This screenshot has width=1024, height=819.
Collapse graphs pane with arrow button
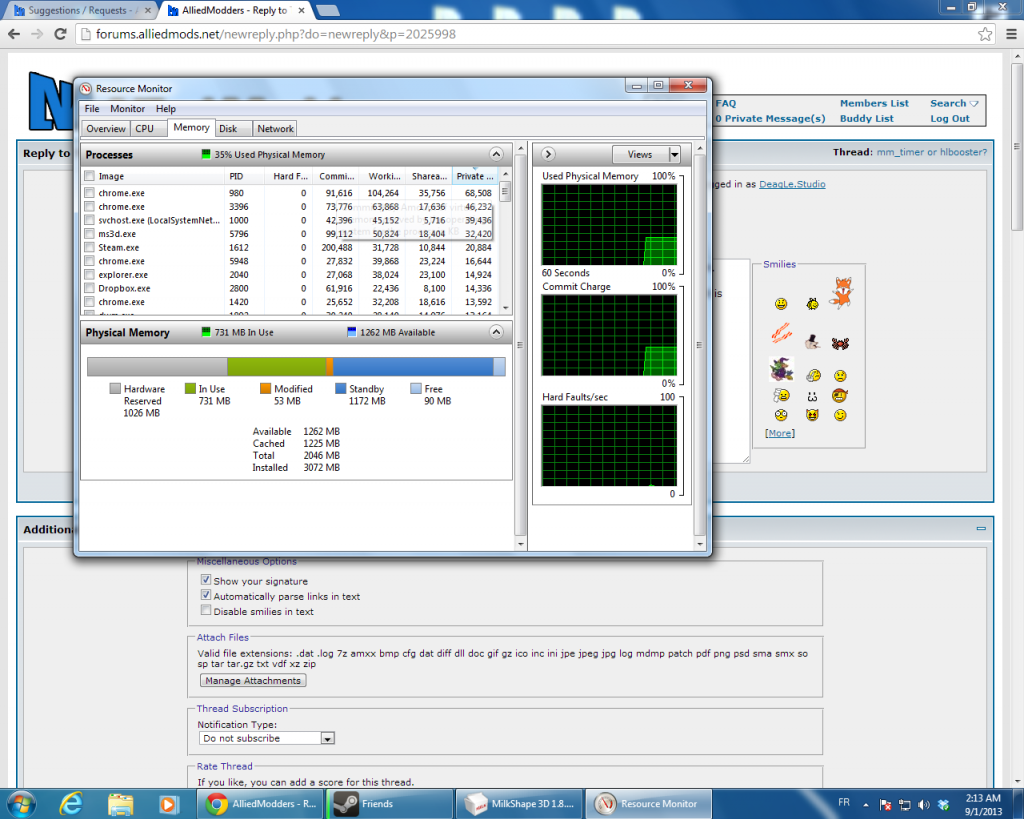point(549,154)
